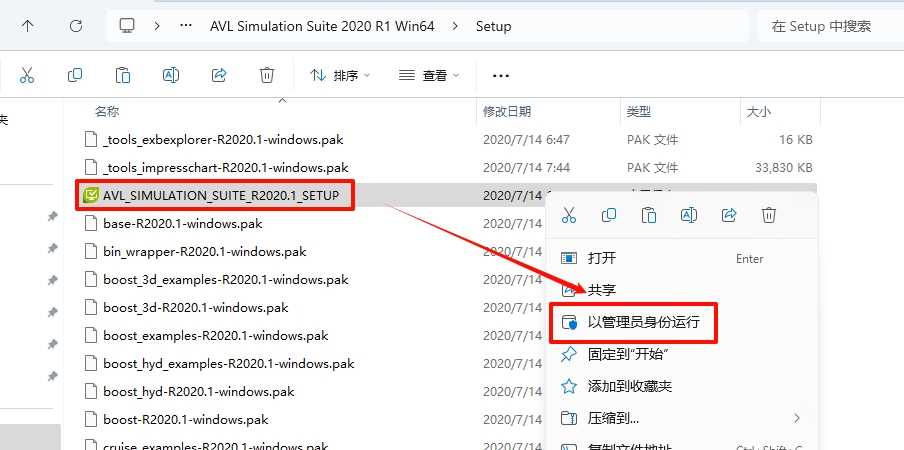Refresh the Setup folder view
The width and height of the screenshot is (904, 450).
click(x=76, y=26)
